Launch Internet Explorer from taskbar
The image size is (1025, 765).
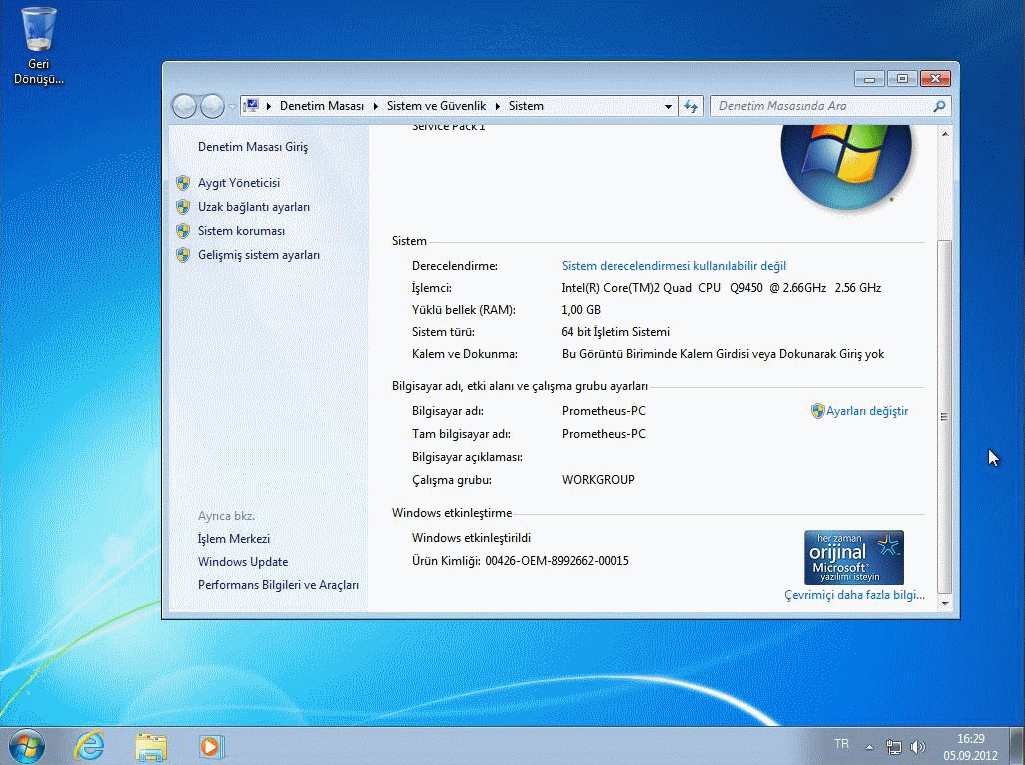coord(90,746)
